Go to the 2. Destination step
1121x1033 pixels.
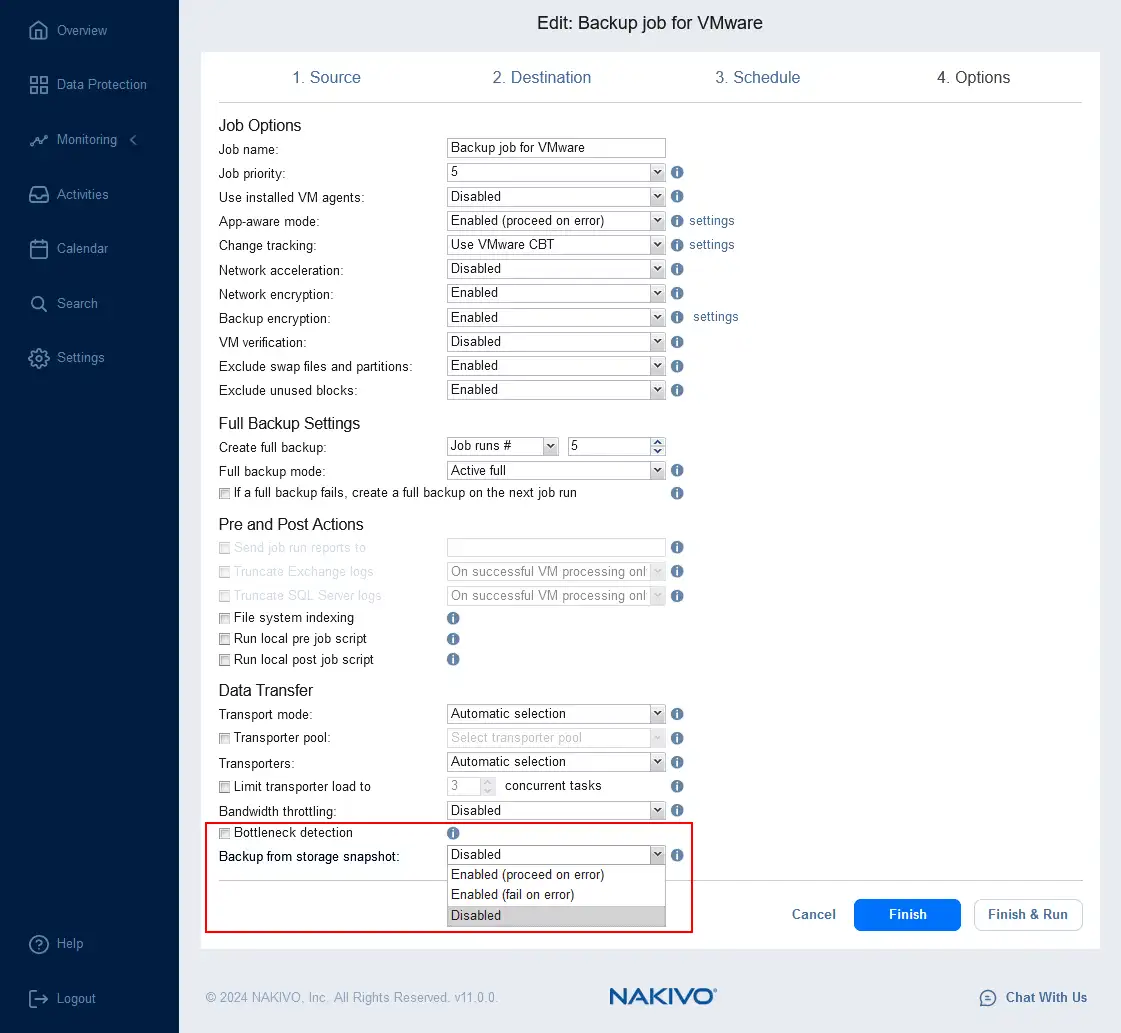(541, 77)
